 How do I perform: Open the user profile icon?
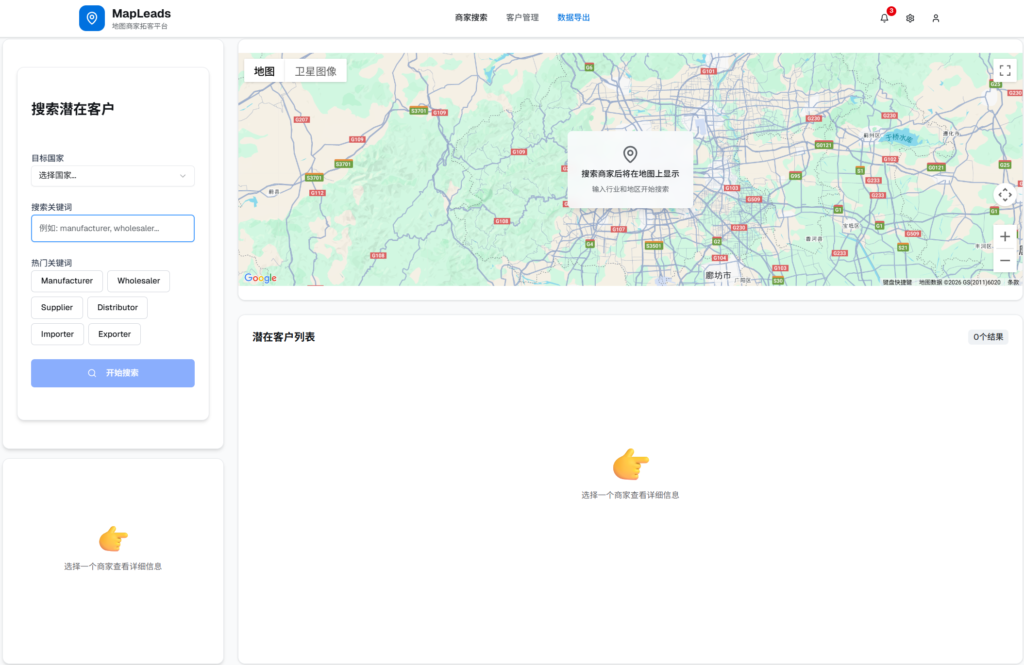(x=936, y=18)
